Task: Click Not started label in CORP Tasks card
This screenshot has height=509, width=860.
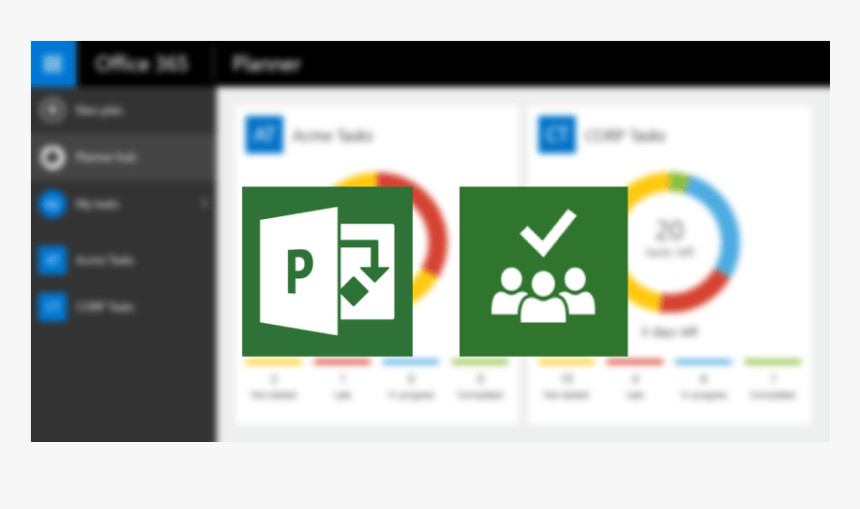Action: (x=566, y=395)
